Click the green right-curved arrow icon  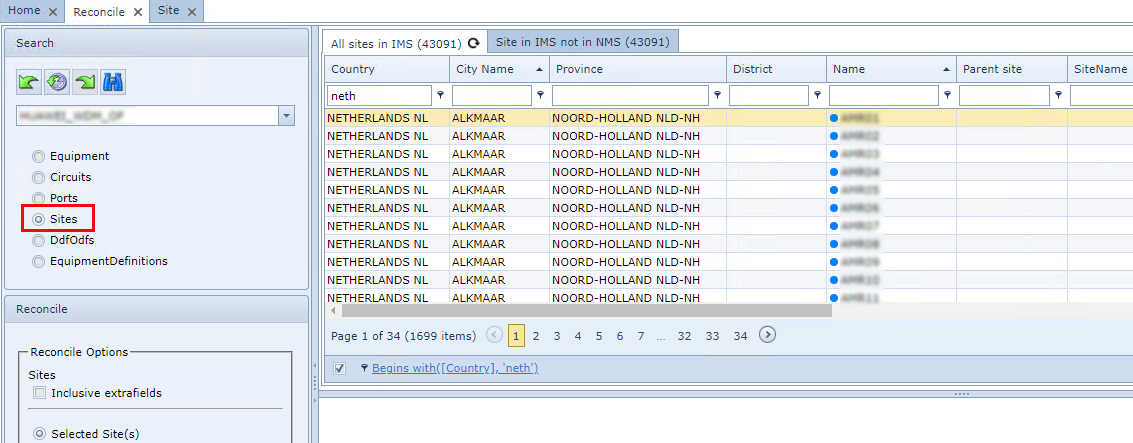tap(85, 82)
